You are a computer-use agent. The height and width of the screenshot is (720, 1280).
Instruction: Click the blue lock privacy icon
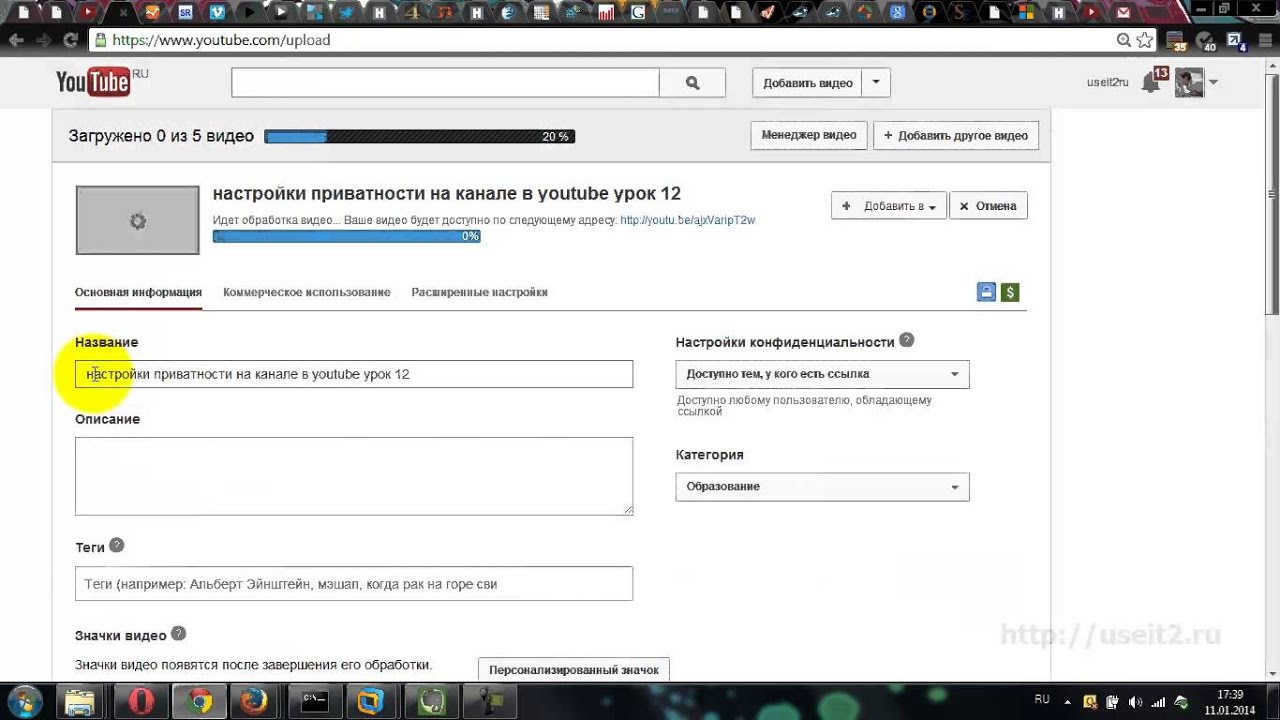coord(986,292)
